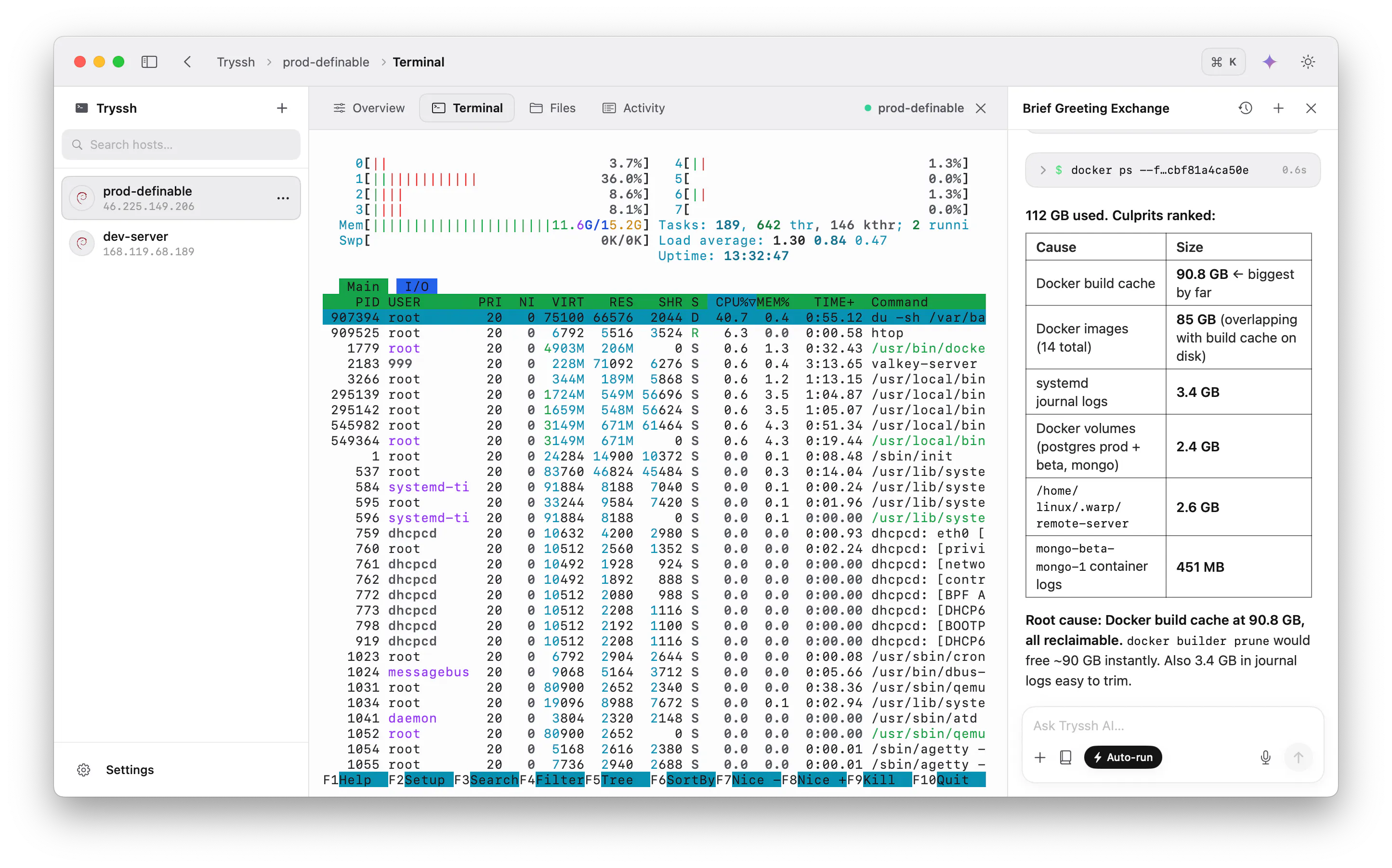
Task: Open the command palette ⌘K button
Action: 1223,62
